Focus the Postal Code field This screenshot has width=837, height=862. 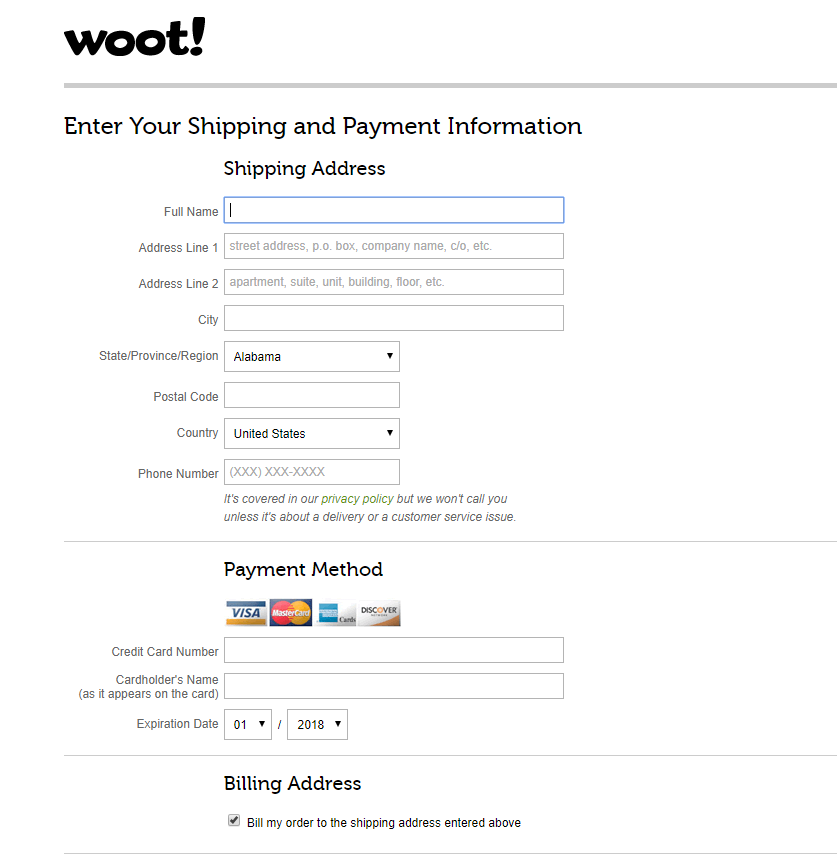[311, 395]
